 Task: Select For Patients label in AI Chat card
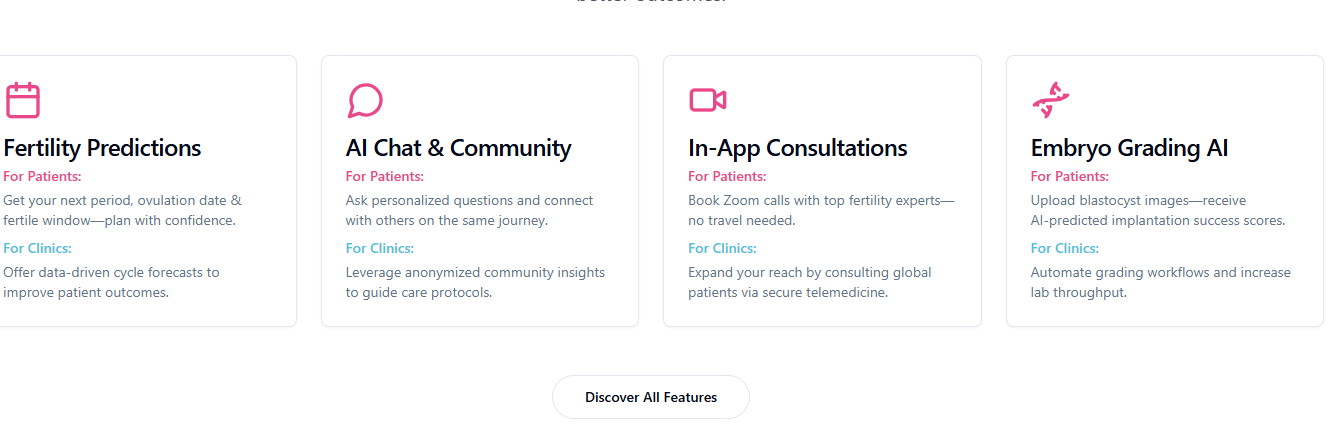coord(385,176)
